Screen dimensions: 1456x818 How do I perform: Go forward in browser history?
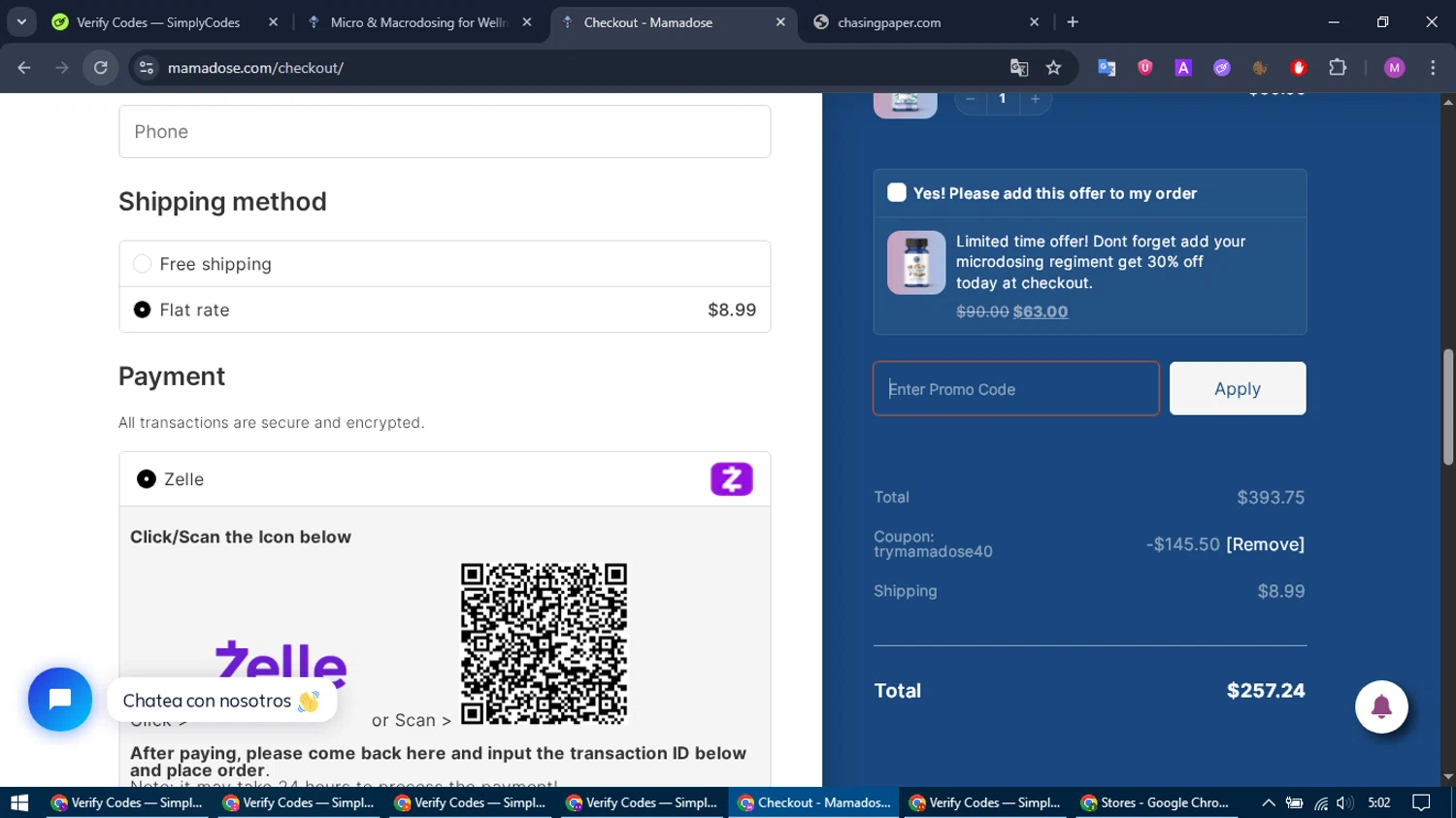[62, 68]
